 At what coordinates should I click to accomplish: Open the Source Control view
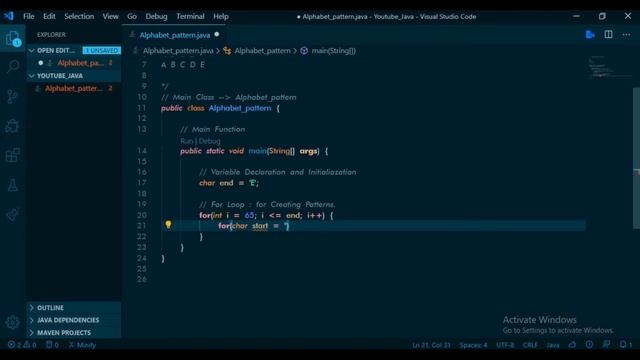click(13, 96)
